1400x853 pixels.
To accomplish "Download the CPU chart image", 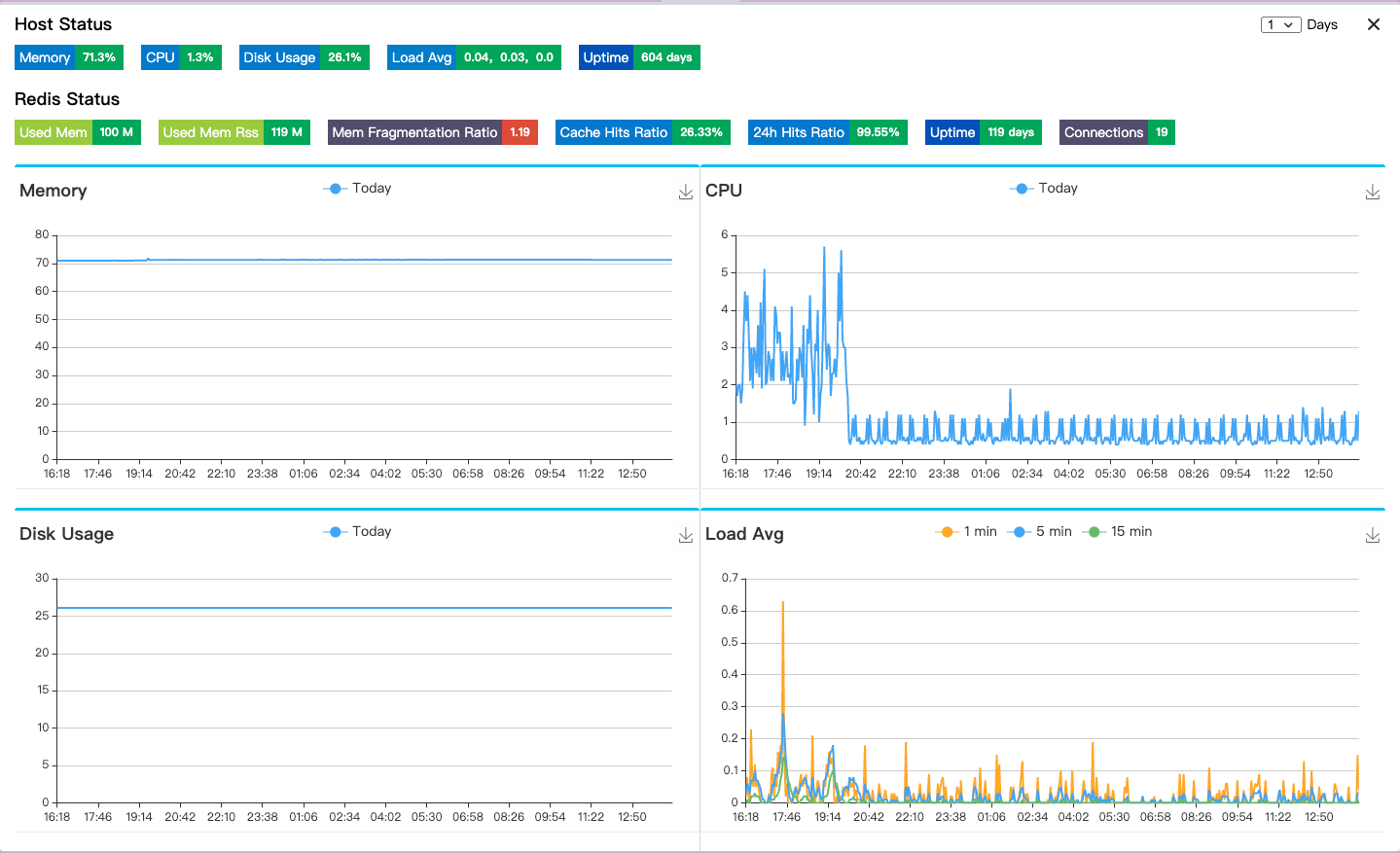I will 1373,193.
